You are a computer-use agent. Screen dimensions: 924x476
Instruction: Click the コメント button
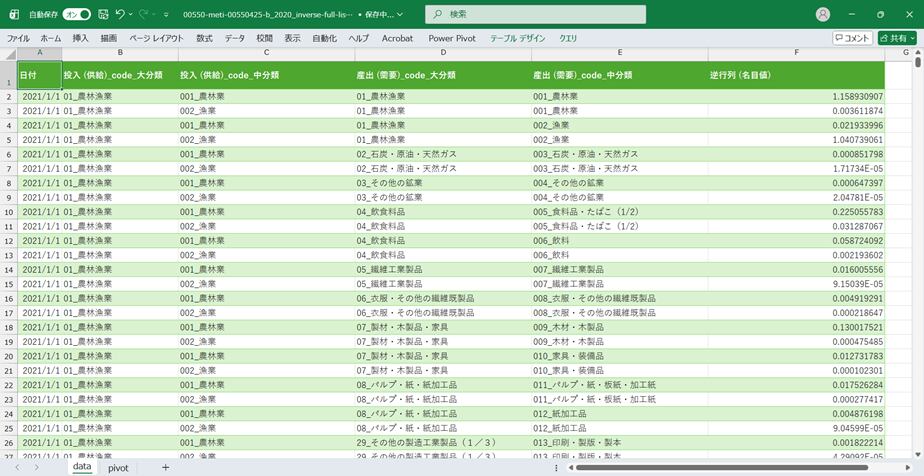(852, 38)
